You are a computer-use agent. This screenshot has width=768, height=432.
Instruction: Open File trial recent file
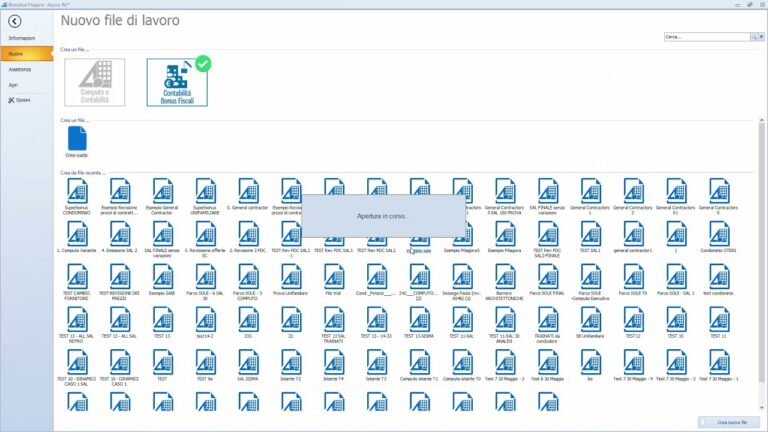pyautogui.click(x=334, y=280)
